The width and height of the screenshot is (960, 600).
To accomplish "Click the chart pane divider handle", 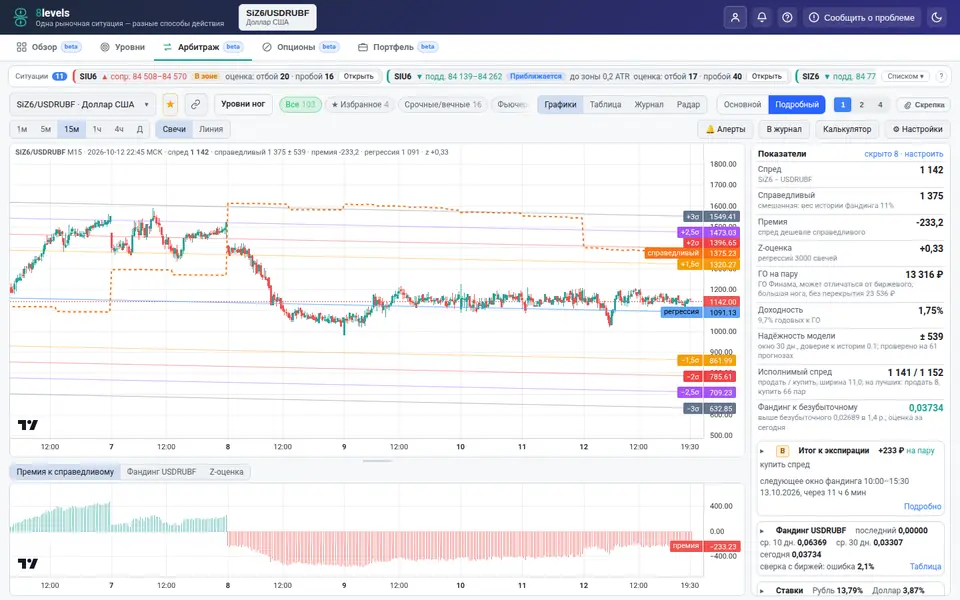I will (377, 460).
